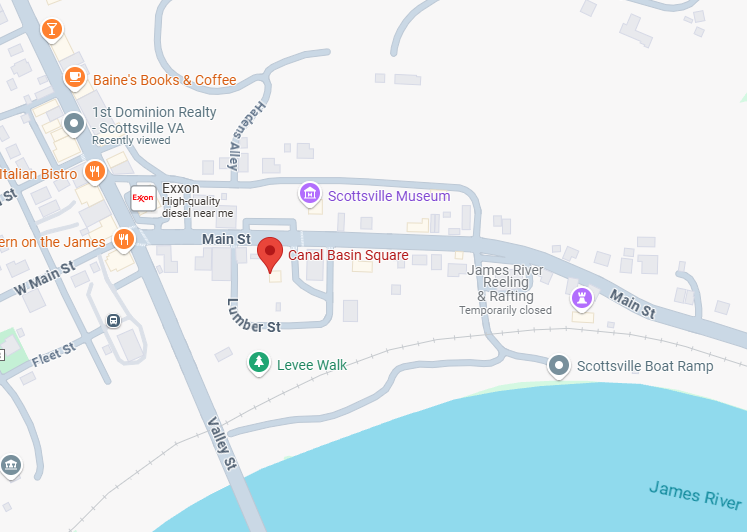Screen dimensions: 747x532
Task: Open the purple castle landmark marker
Action: tap(582, 299)
